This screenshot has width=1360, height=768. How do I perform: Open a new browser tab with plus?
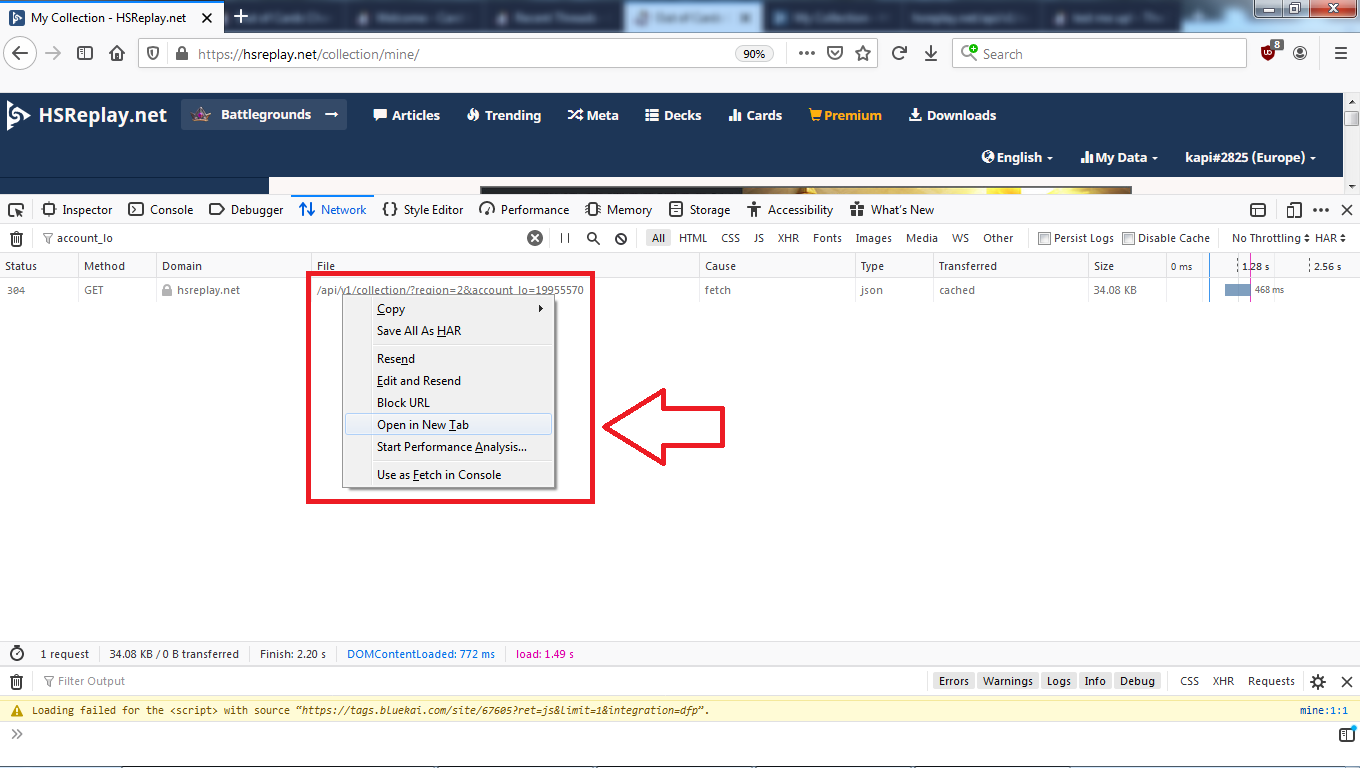point(240,17)
